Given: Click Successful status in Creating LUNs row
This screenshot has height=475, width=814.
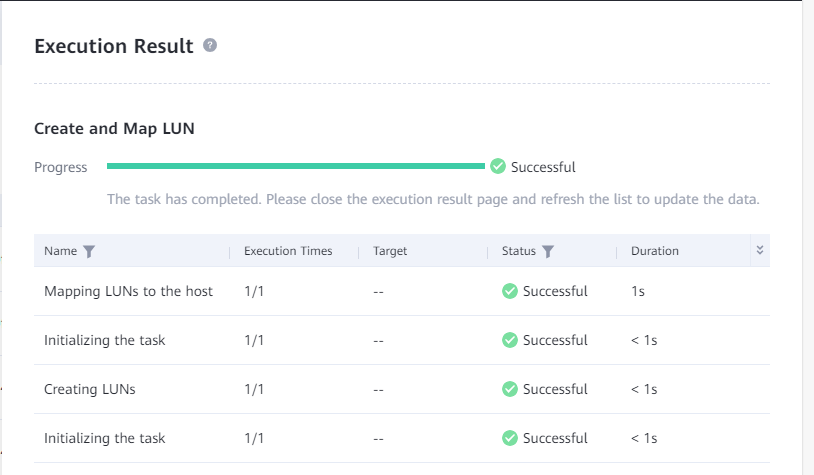Looking at the screenshot, I should click(555, 389).
